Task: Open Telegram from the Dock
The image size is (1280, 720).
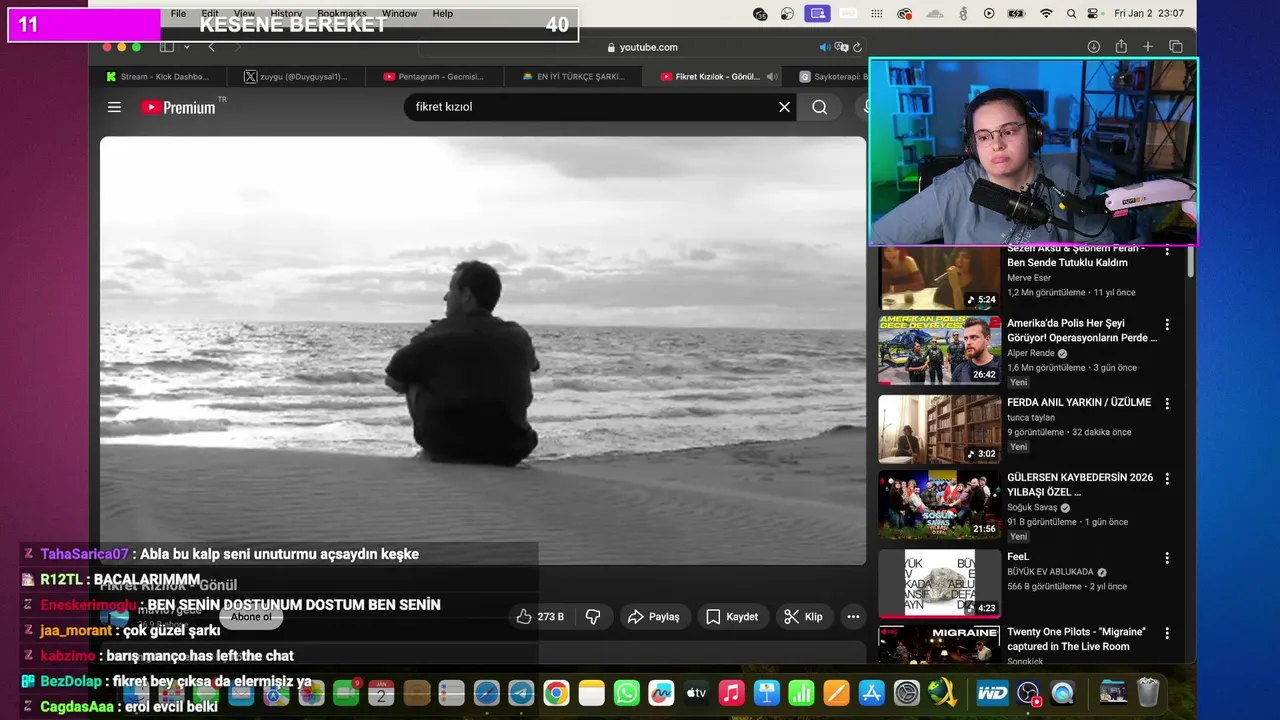Action: click(x=521, y=693)
